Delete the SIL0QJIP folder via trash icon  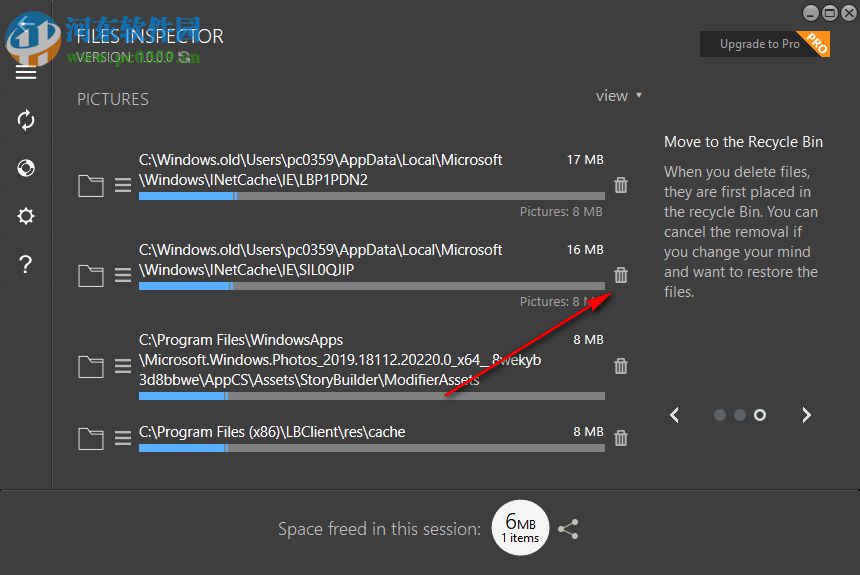(621, 275)
